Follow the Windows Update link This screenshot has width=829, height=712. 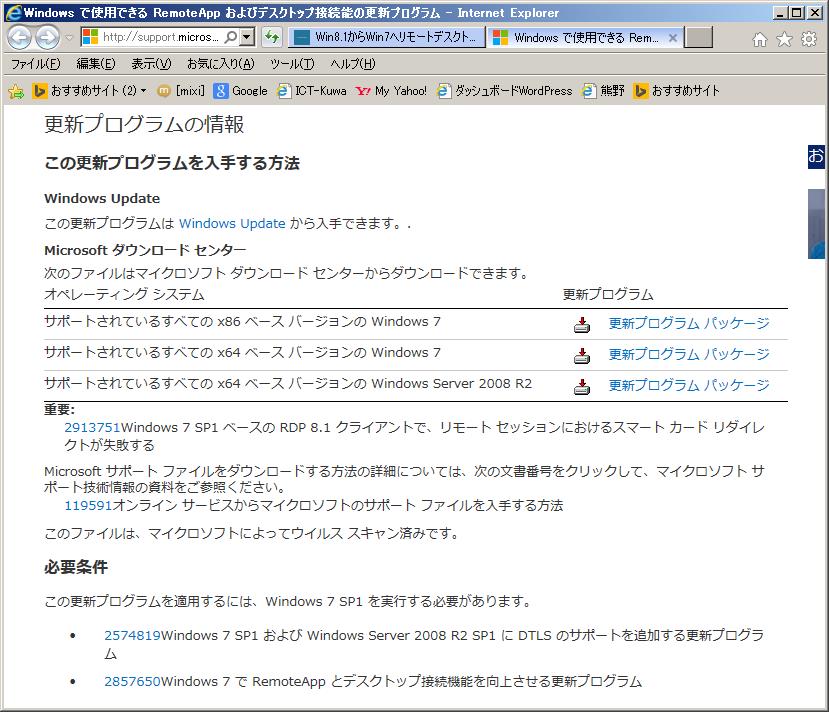tap(232, 224)
